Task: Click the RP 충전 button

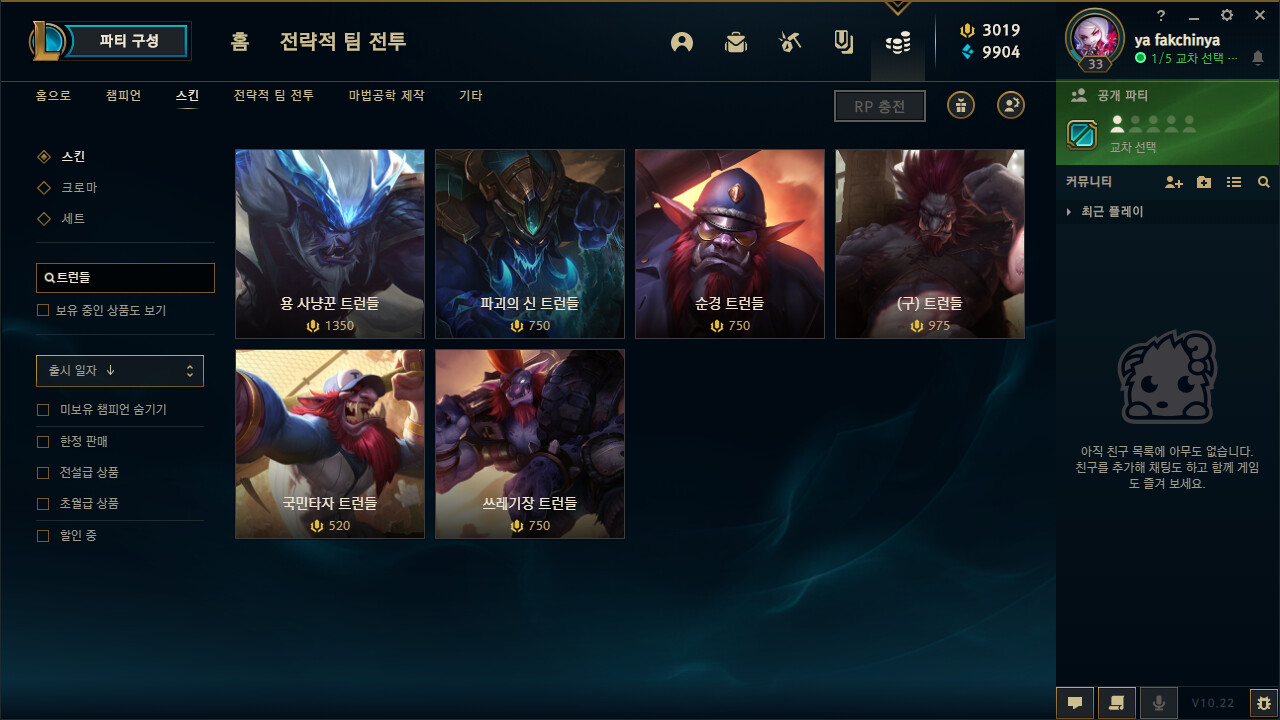Action: (x=880, y=106)
